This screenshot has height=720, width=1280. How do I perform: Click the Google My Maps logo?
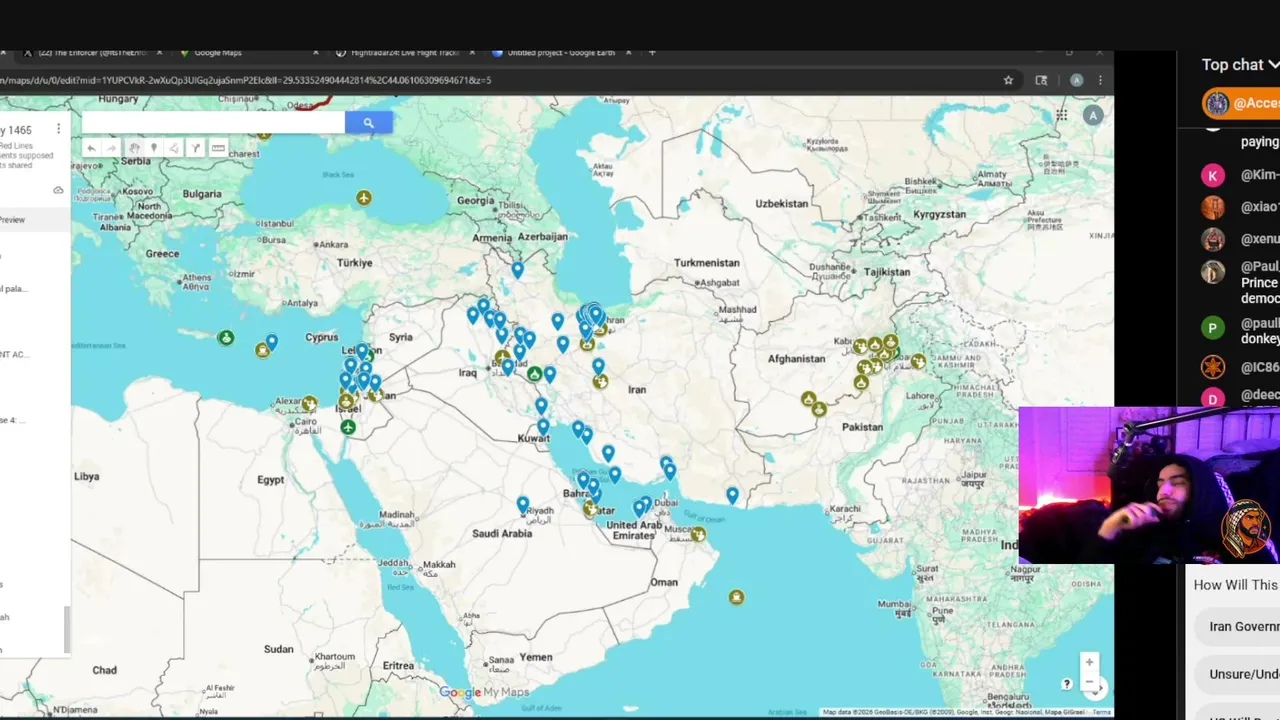coord(484,692)
